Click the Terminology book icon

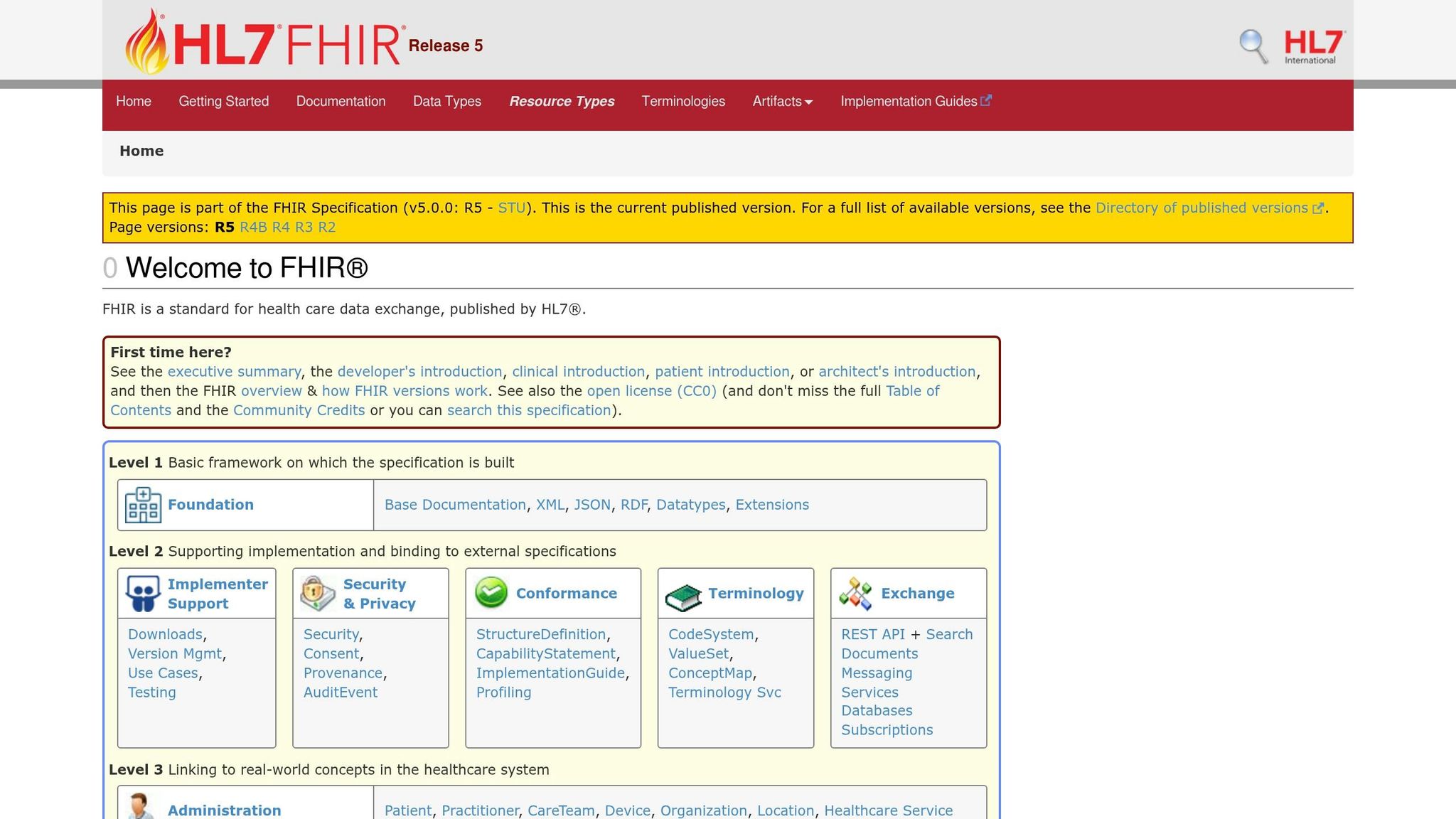click(x=680, y=593)
